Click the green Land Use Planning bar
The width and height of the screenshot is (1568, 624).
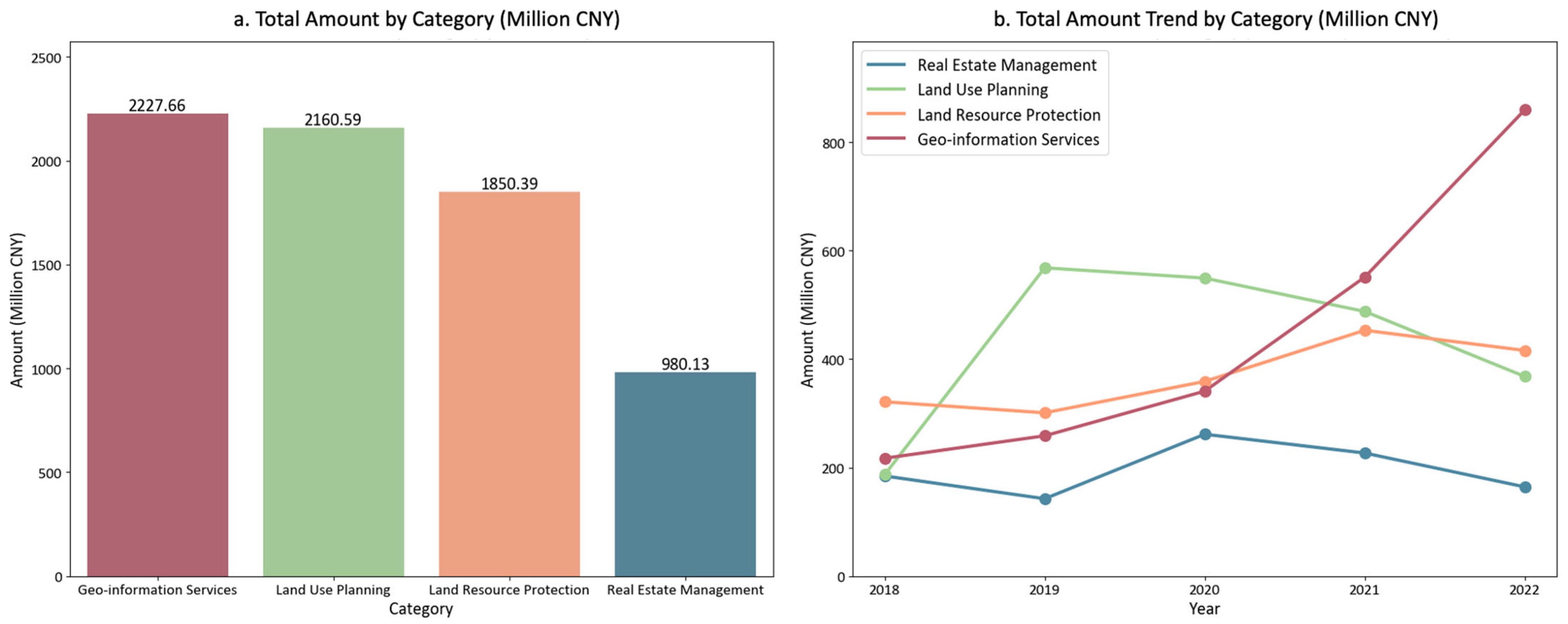pyautogui.click(x=333, y=352)
